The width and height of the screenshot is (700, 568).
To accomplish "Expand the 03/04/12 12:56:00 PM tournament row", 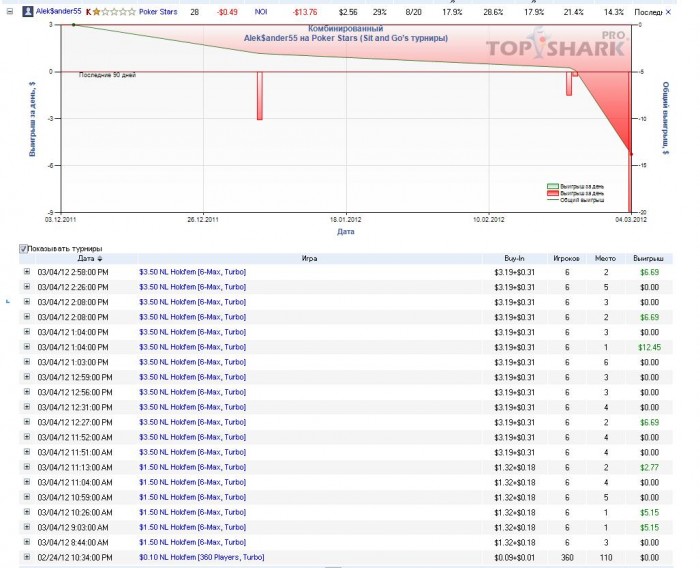I will (27, 392).
